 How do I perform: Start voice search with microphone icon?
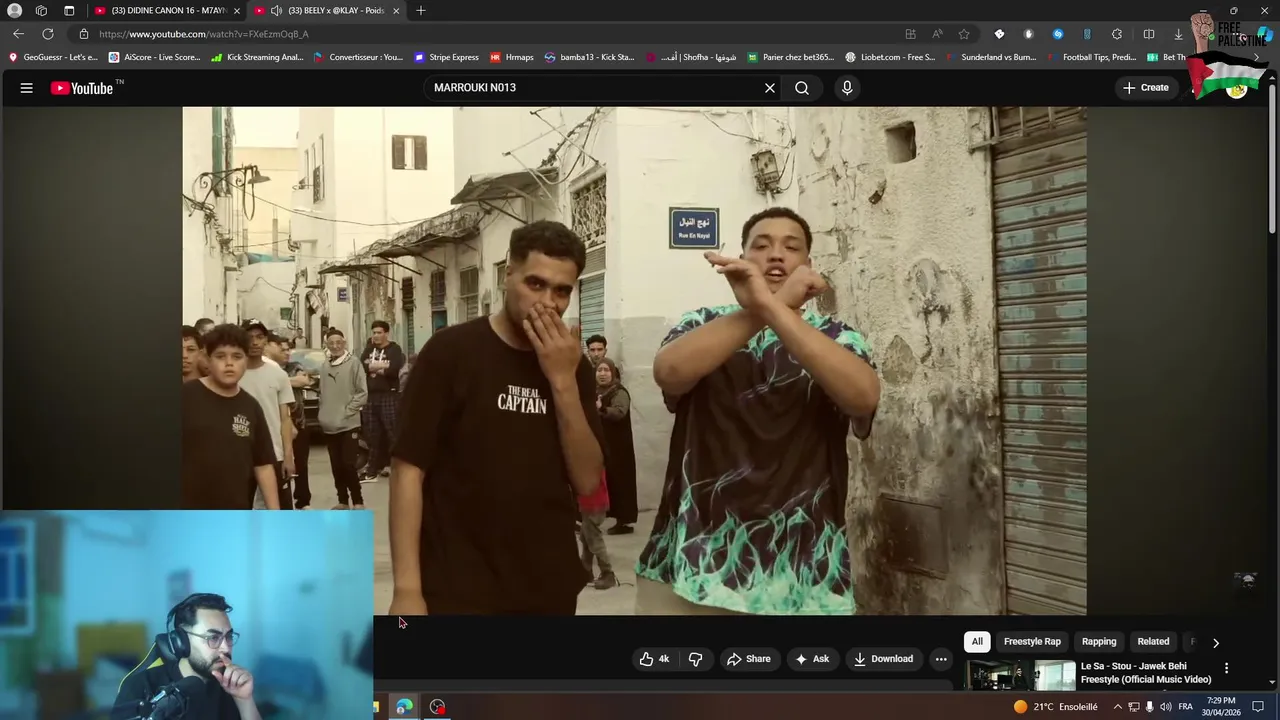847,88
